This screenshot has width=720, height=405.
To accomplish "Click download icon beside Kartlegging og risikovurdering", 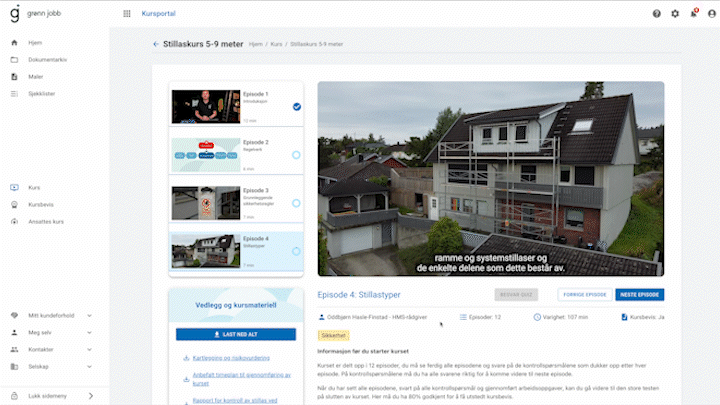I will (x=186, y=358).
